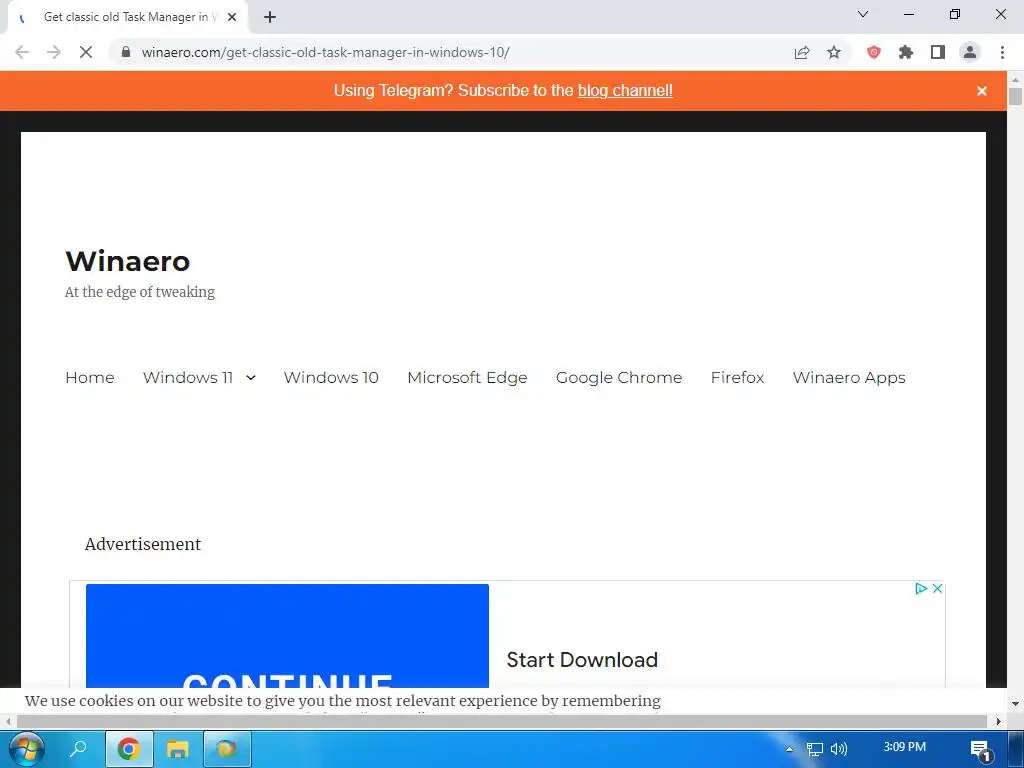Open a new tab with the plus button
The height and width of the screenshot is (768, 1024).
coord(270,17)
